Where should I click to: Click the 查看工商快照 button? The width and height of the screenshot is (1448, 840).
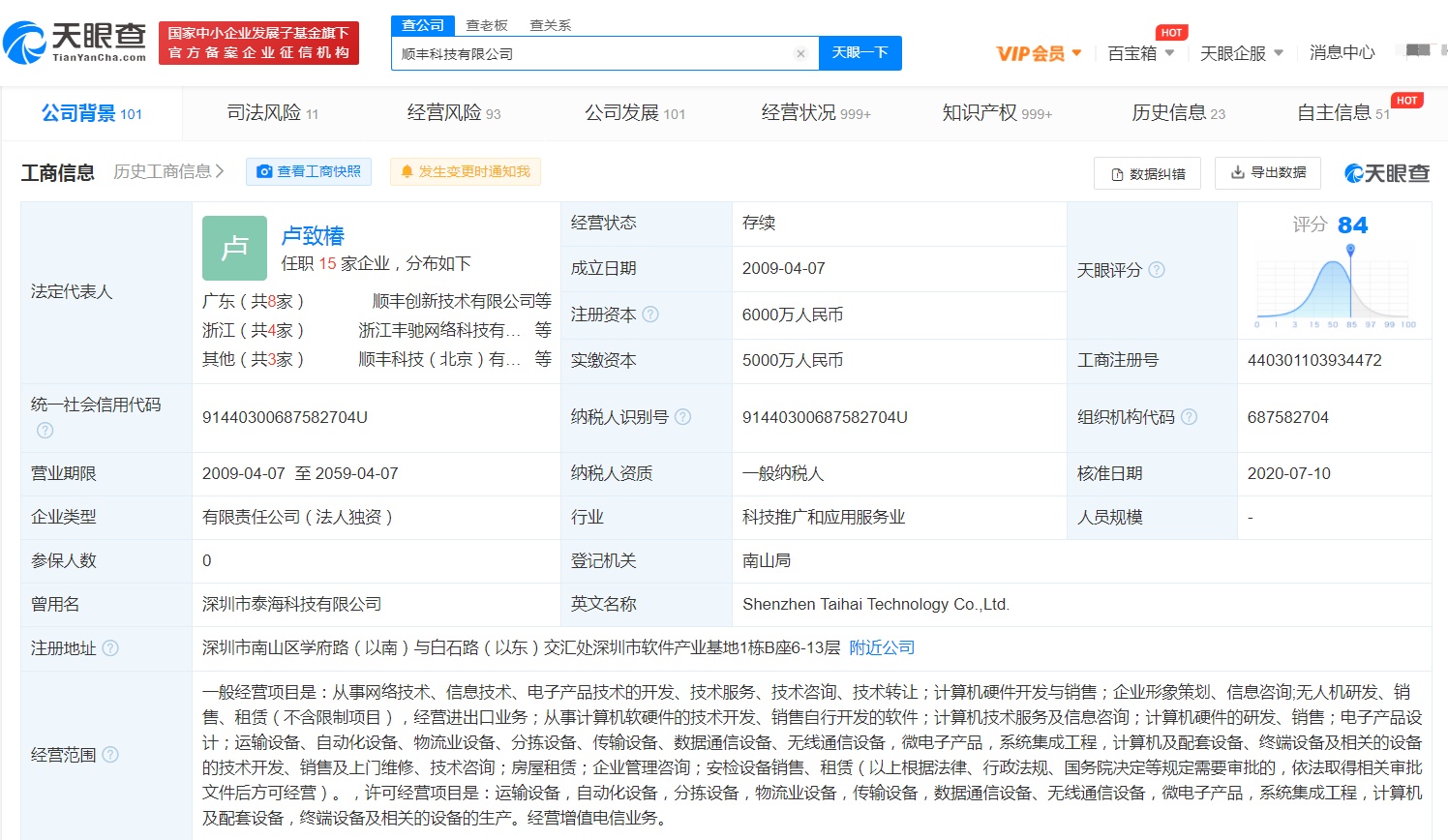309,171
